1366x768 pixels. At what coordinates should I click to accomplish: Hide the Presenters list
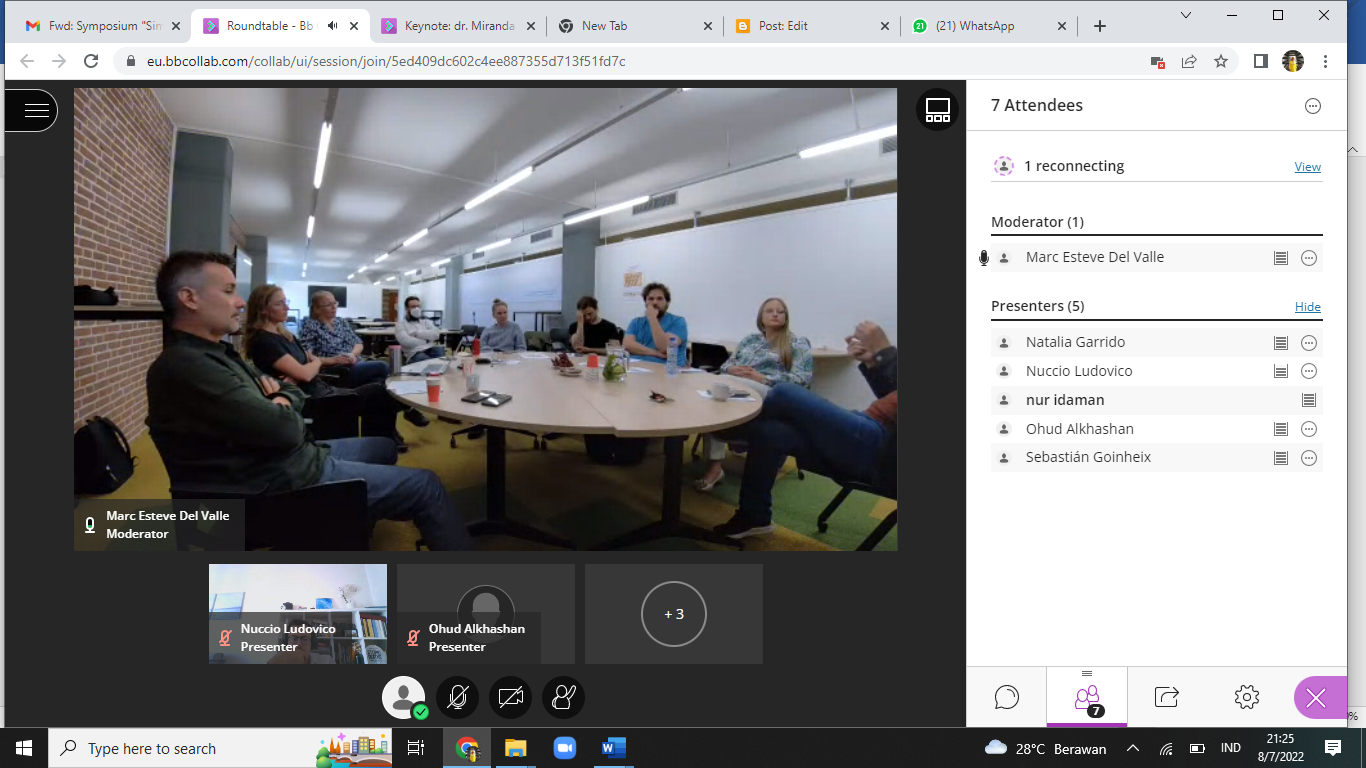click(1308, 307)
